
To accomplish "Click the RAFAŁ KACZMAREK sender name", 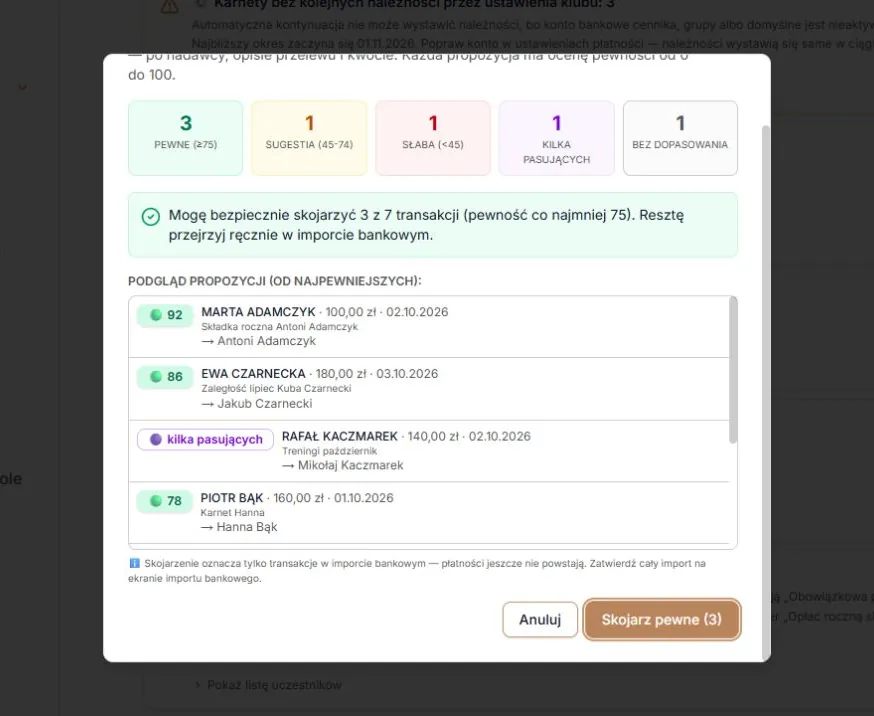I will [x=339, y=436].
